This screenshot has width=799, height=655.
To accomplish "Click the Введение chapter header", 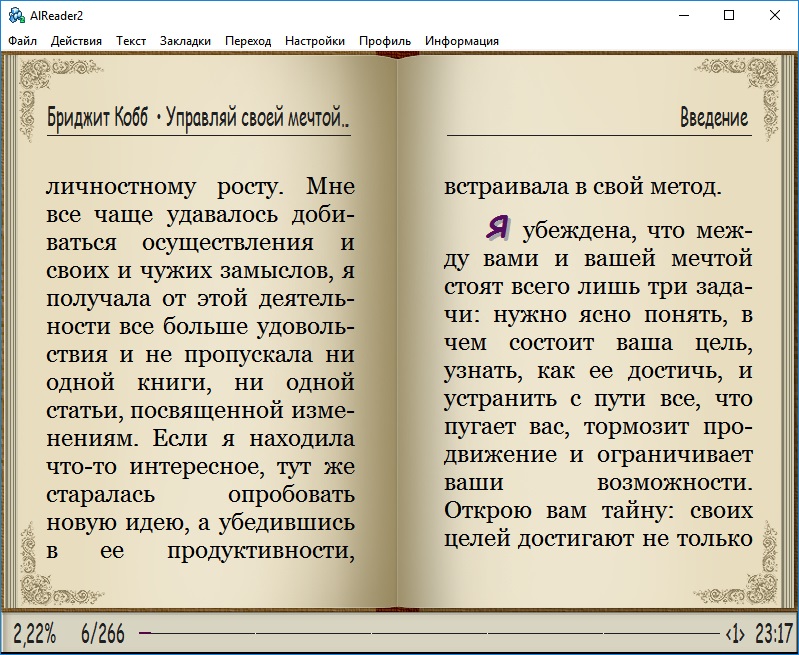I will [x=714, y=117].
